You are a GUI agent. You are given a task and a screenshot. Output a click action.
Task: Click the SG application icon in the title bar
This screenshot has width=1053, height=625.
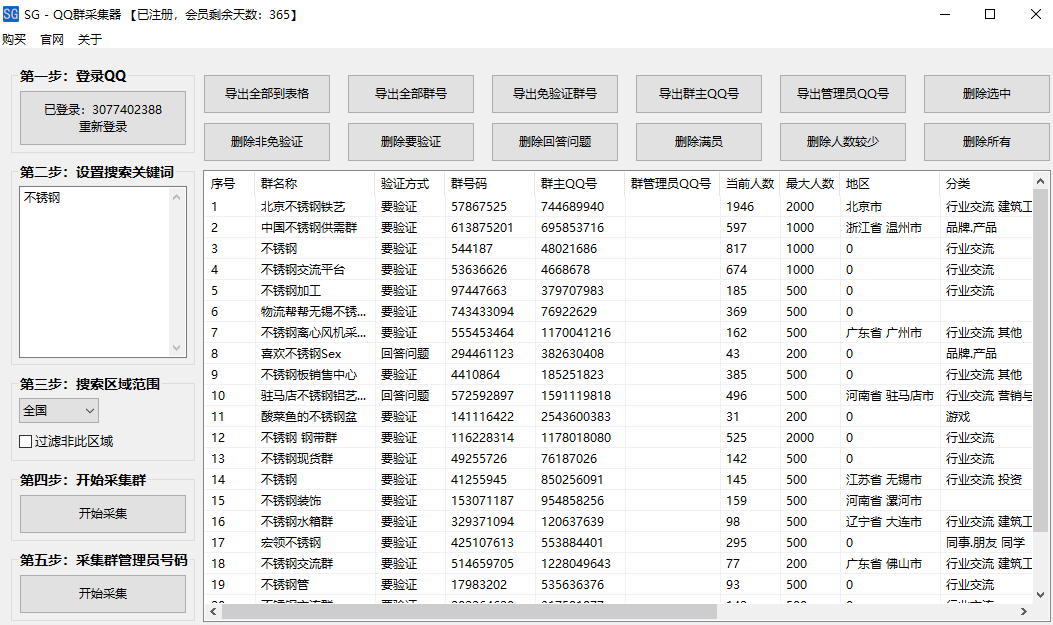coord(13,14)
